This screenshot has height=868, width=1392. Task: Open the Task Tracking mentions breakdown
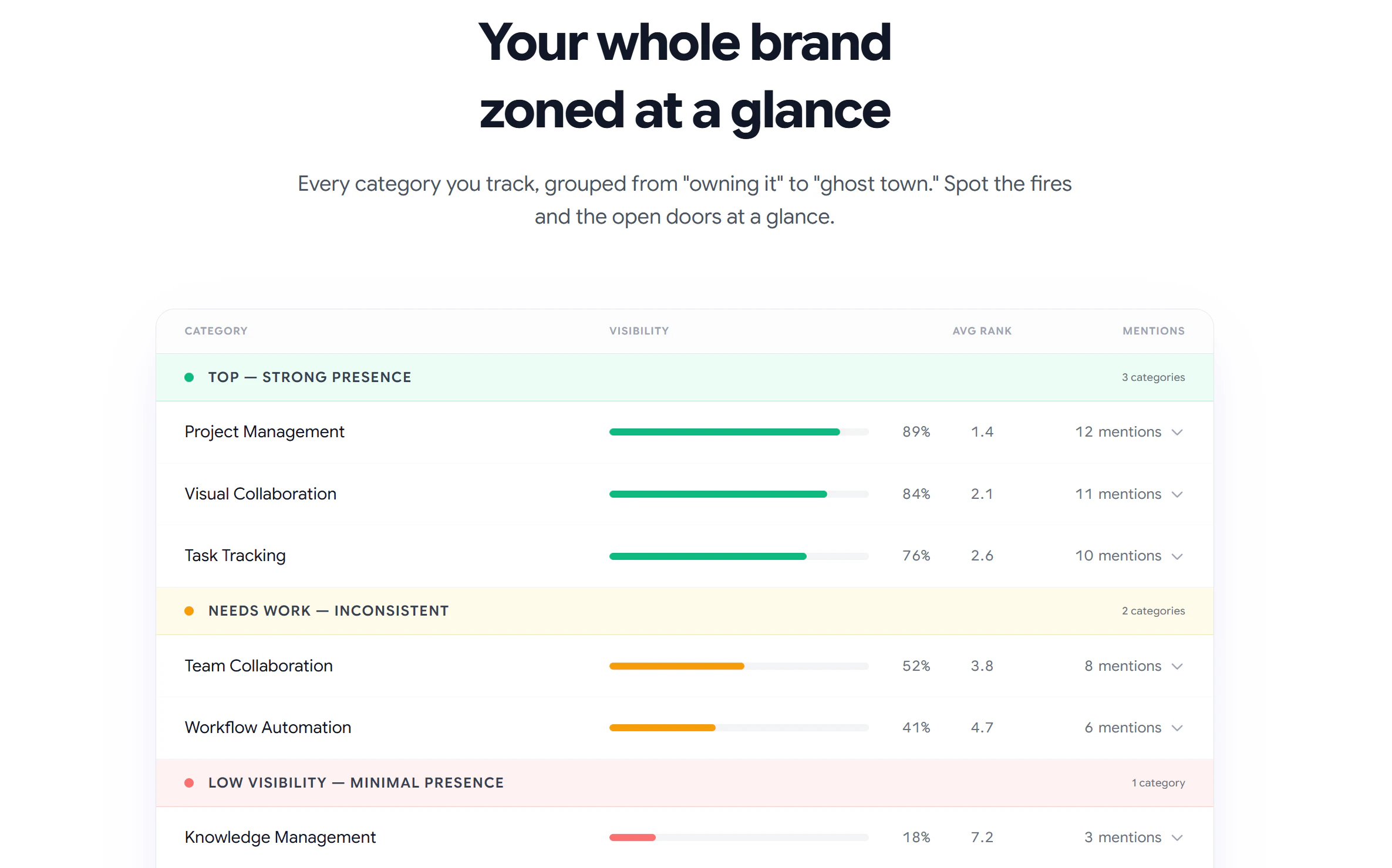point(1177,556)
